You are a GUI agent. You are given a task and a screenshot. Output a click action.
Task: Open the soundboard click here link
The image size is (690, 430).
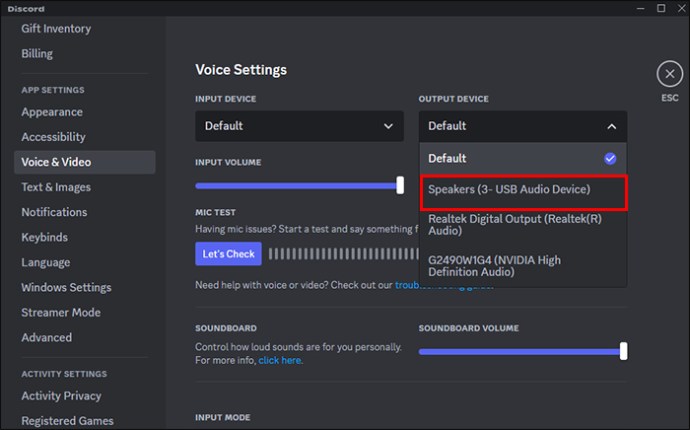pos(280,360)
